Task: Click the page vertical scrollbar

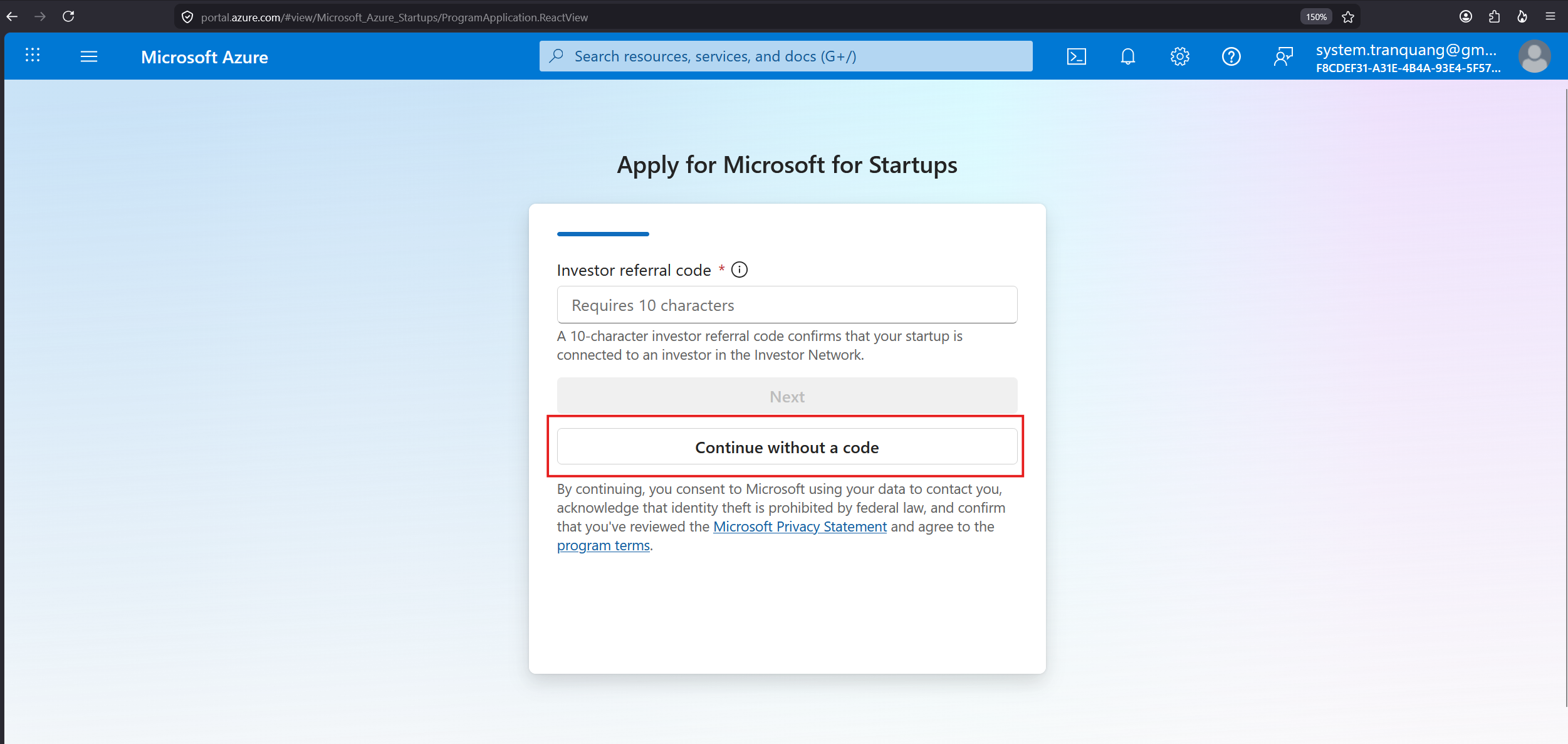Action: [x=1565, y=398]
